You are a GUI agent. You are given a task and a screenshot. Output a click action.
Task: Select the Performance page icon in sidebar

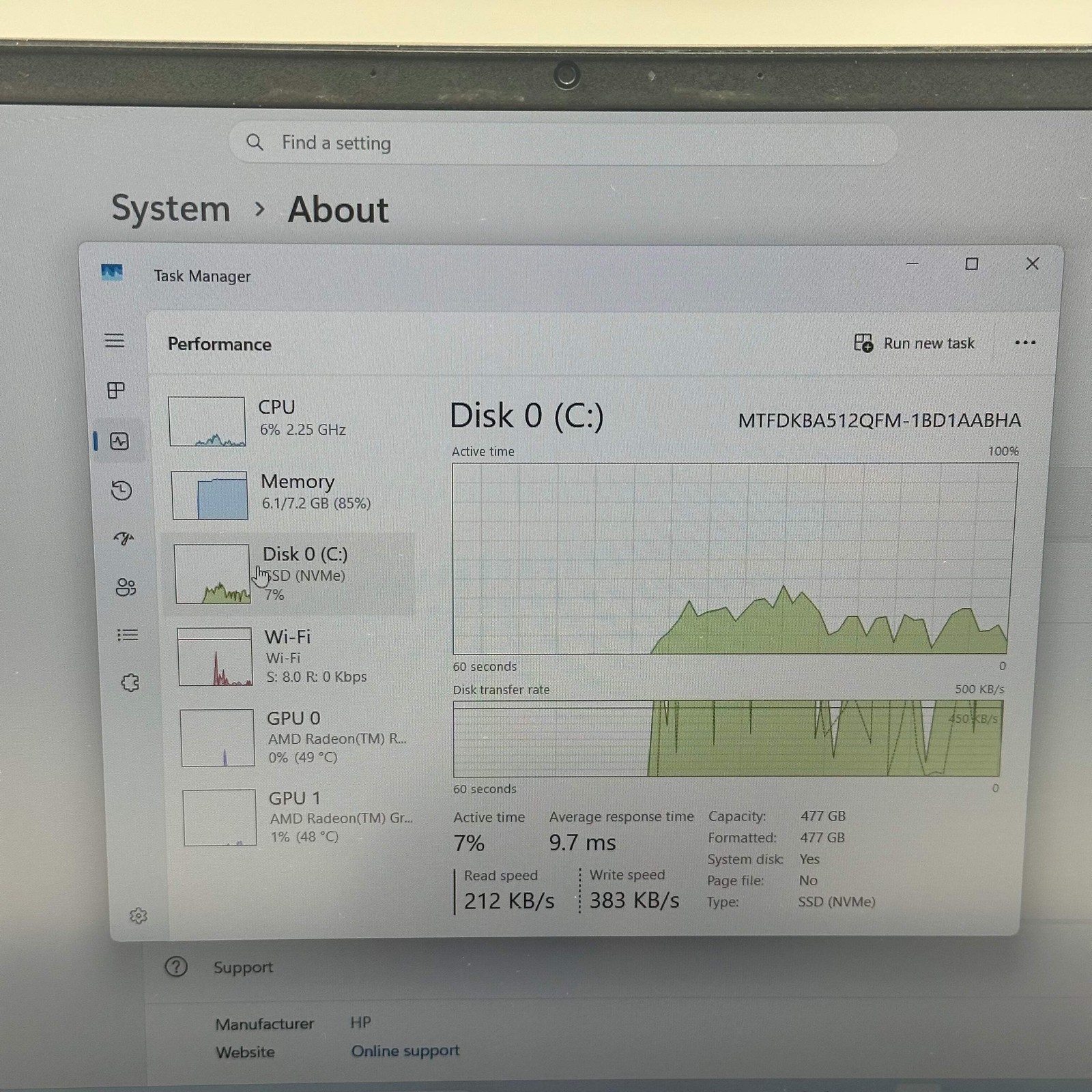[119, 441]
